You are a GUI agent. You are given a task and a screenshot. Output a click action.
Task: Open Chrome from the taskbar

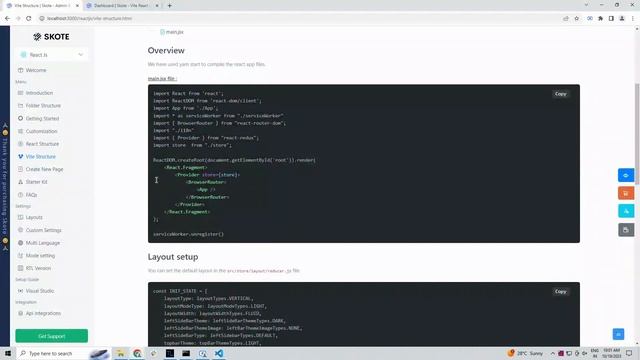coord(137,353)
